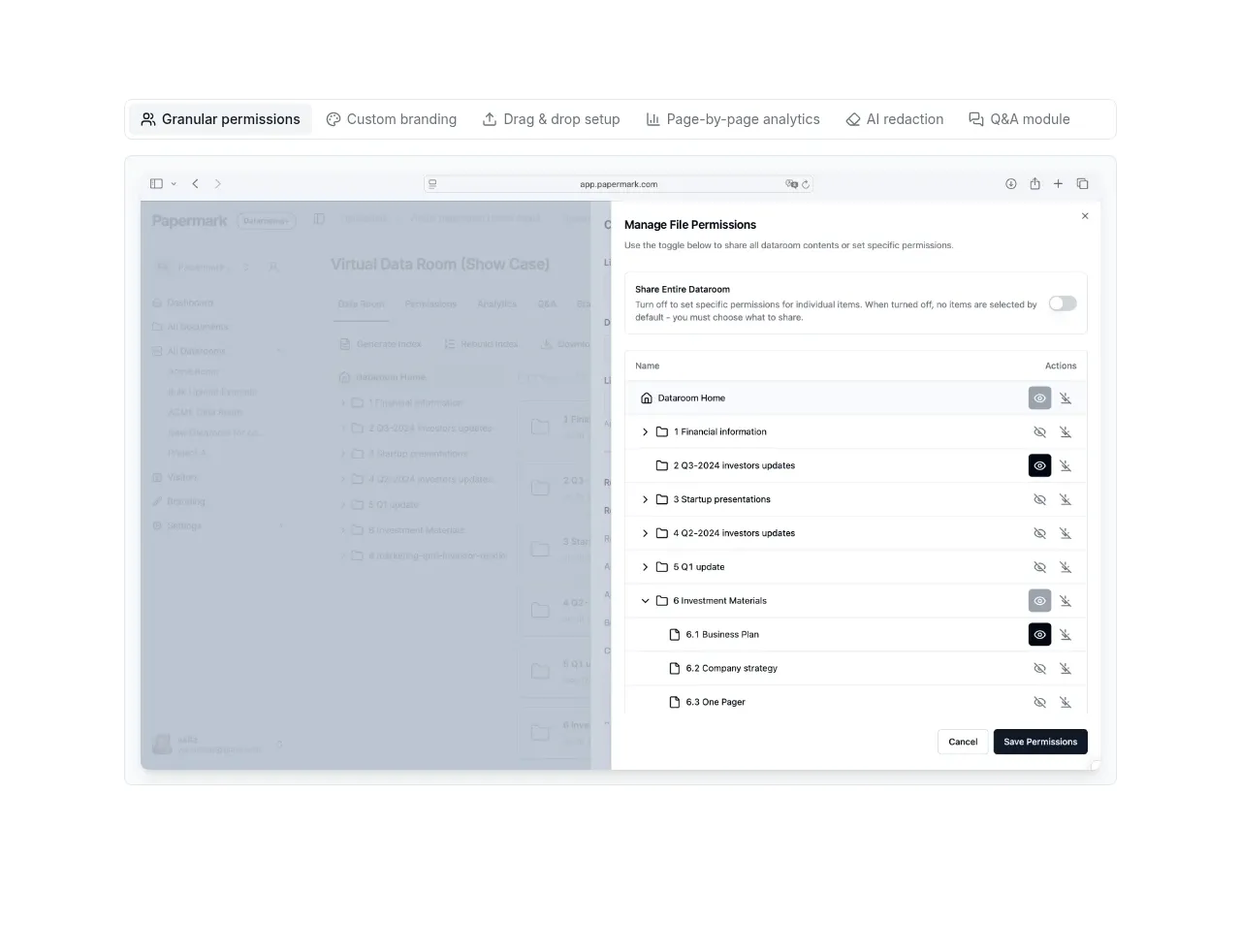The image size is (1241, 952).
Task: Click download permission icon for Dataroom Home
Action: point(1066,398)
